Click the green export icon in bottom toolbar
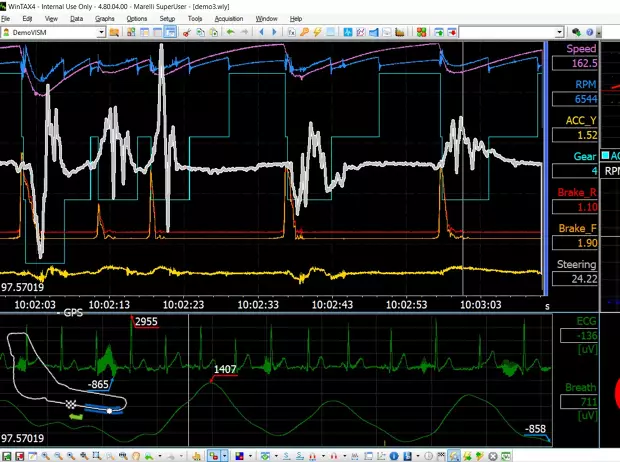This screenshot has height=462, width=620. [x=7, y=456]
